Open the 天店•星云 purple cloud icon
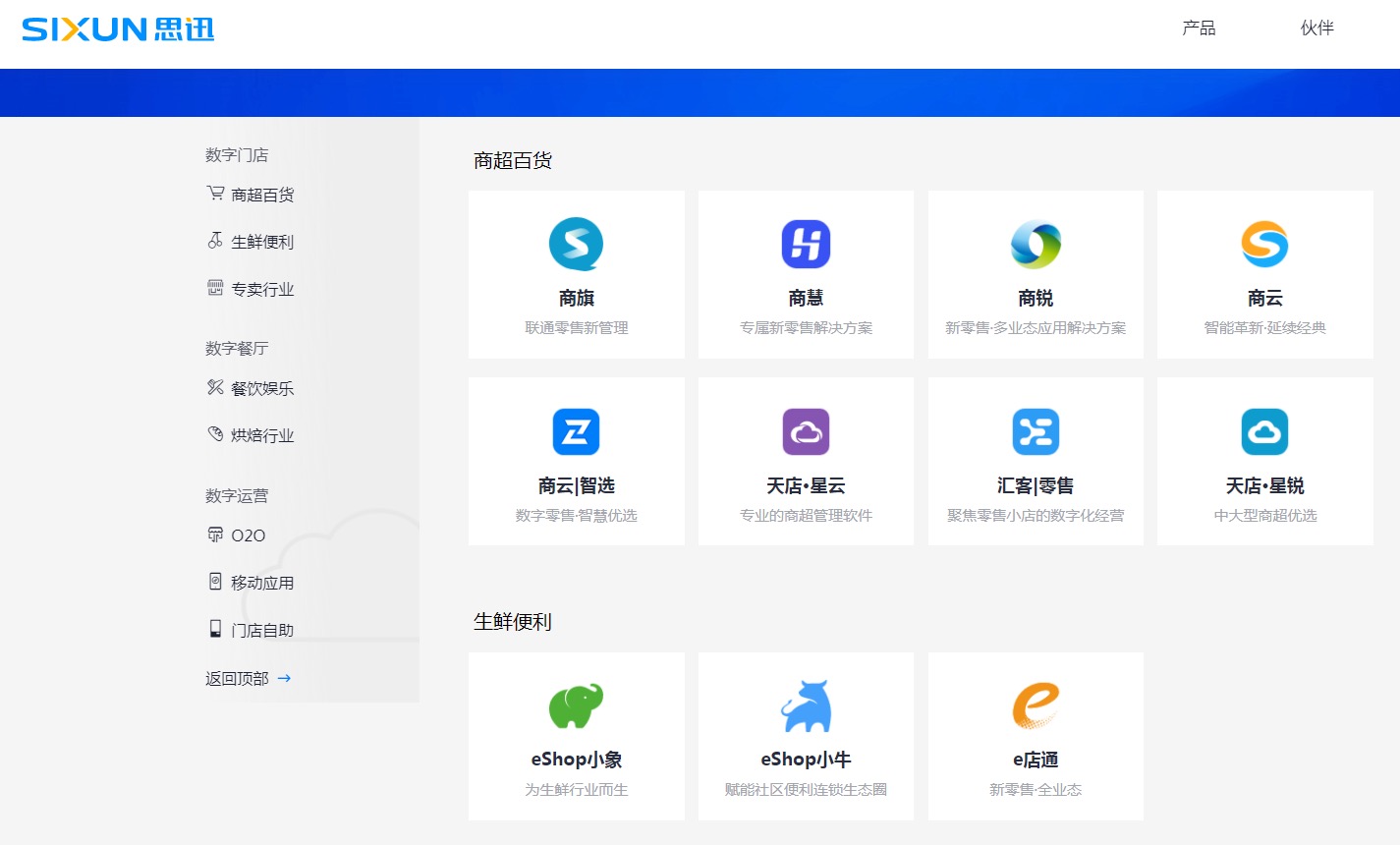This screenshot has width=1400, height=845. click(806, 431)
